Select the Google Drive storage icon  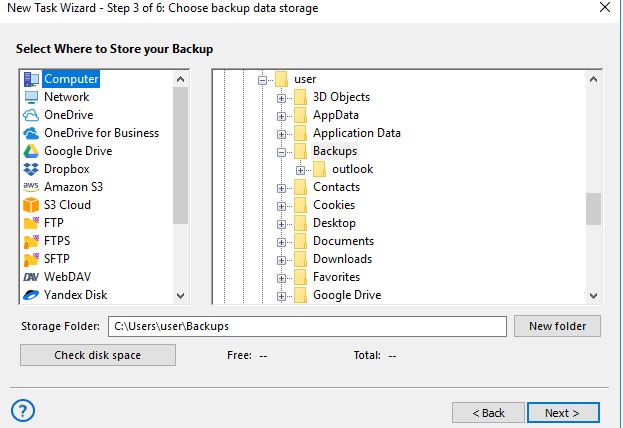click(x=31, y=151)
